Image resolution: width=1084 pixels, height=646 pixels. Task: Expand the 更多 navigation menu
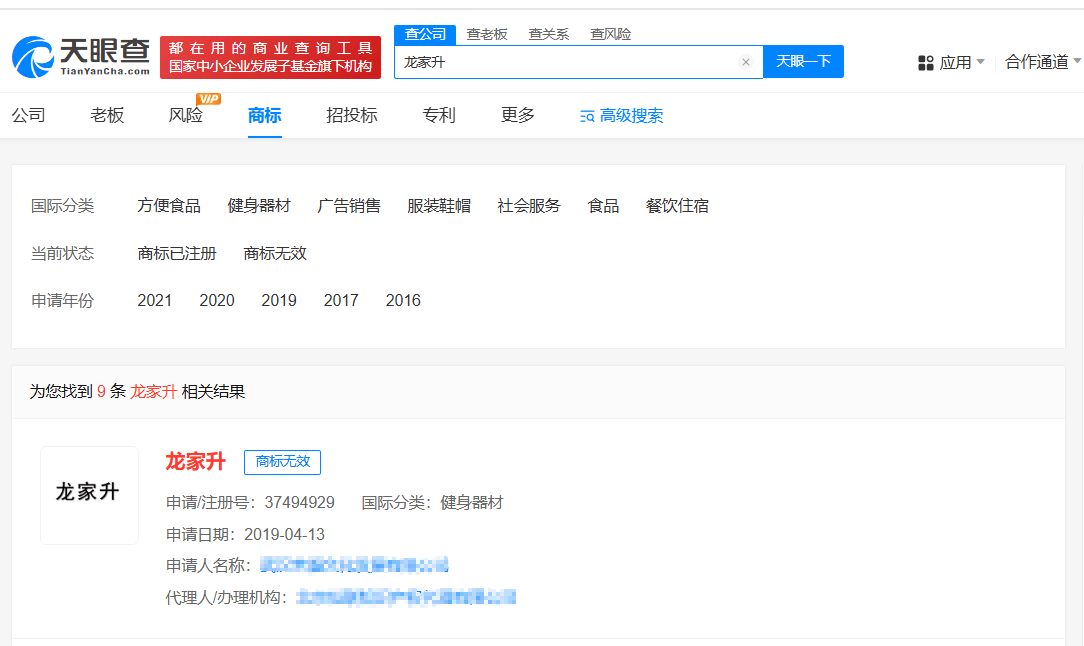[518, 115]
